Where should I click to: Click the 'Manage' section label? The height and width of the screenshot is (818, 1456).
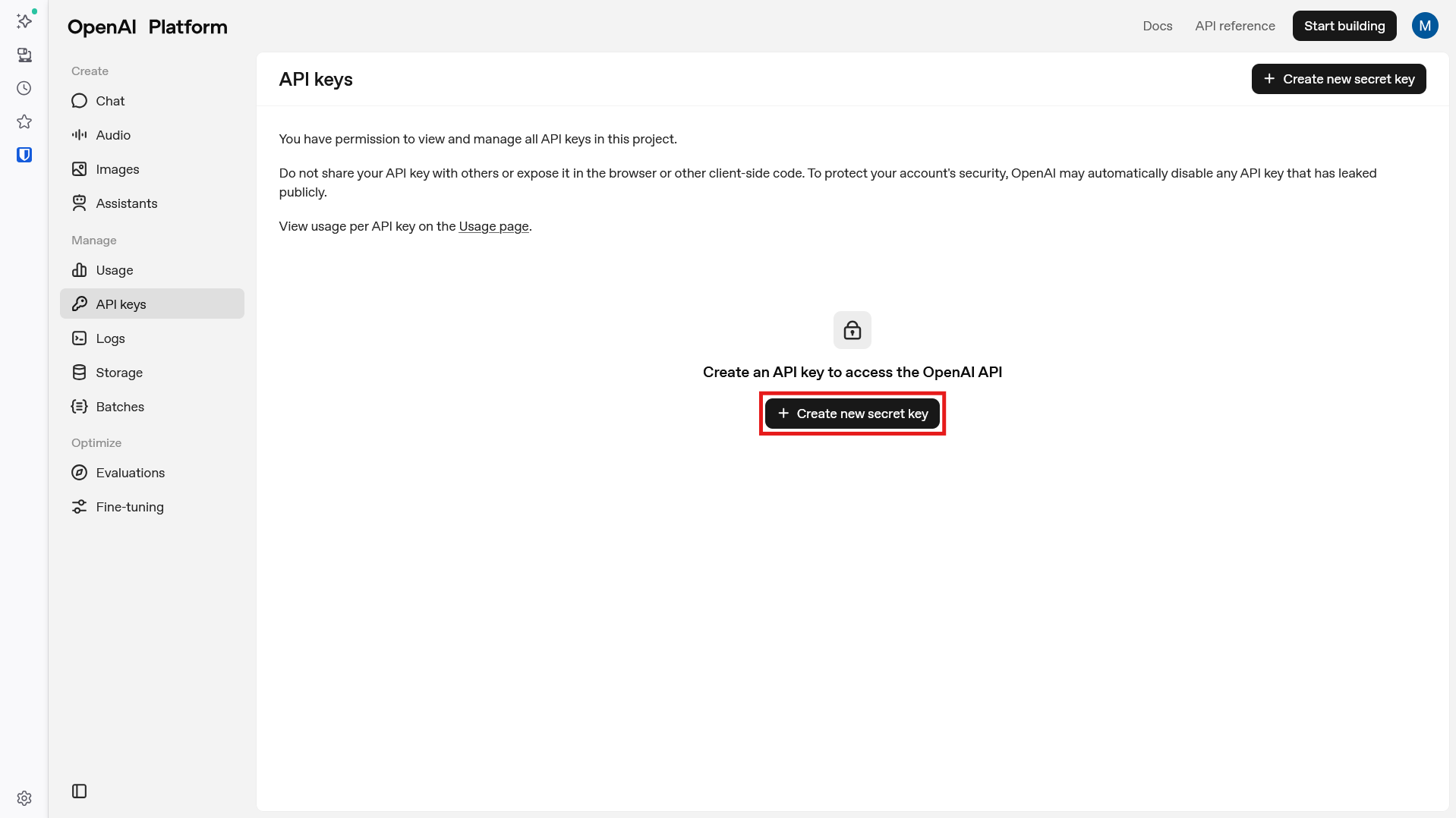pyautogui.click(x=94, y=240)
